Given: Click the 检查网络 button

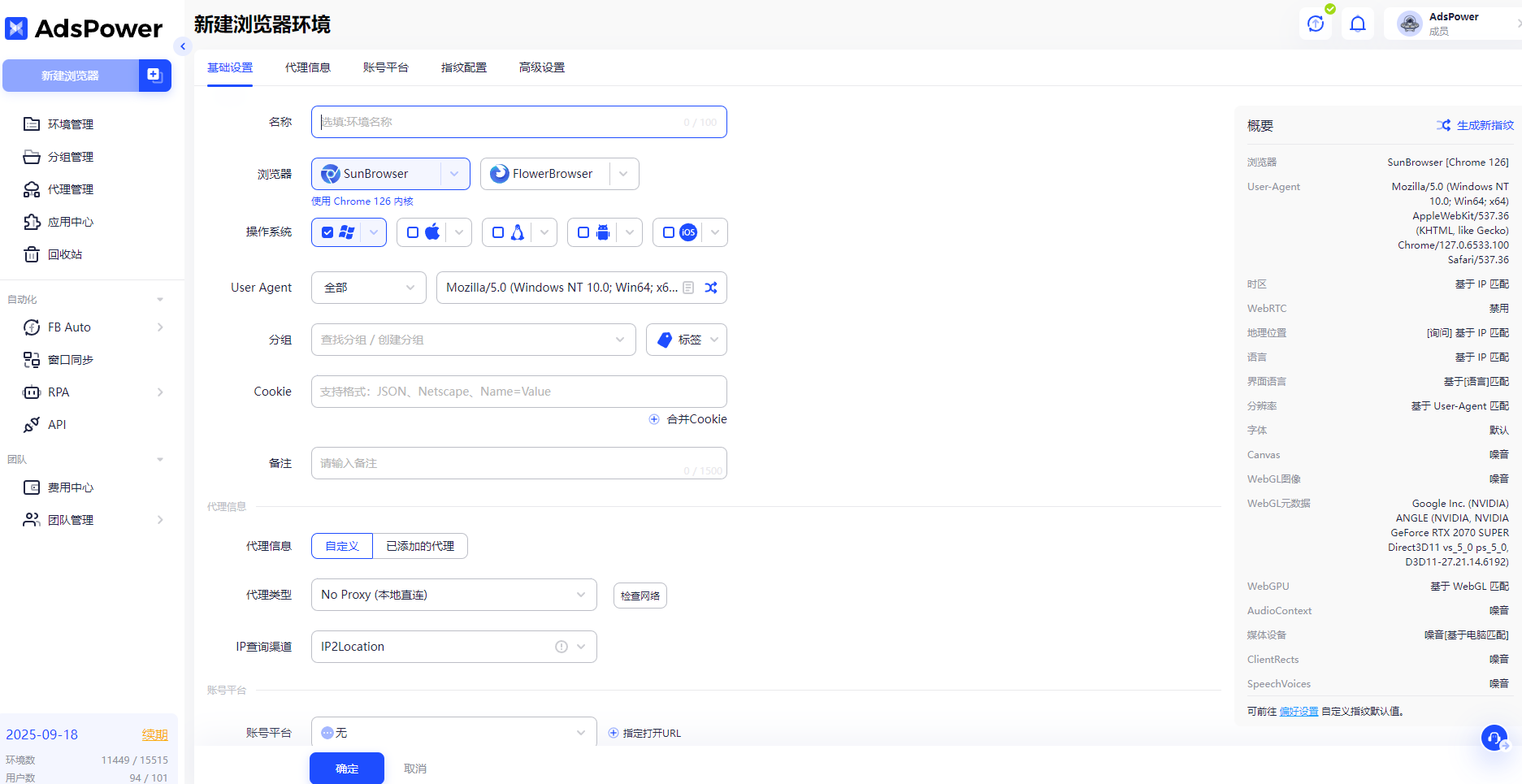Looking at the screenshot, I should (x=640, y=596).
